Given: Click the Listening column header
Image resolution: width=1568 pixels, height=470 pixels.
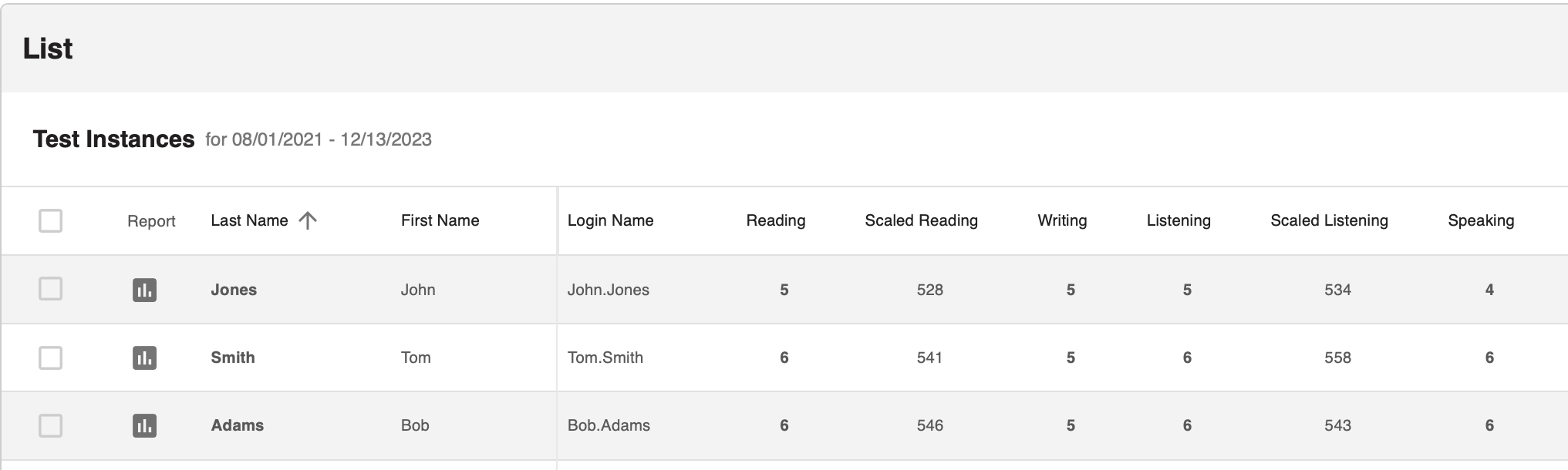Looking at the screenshot, I should click(1179, 220).
